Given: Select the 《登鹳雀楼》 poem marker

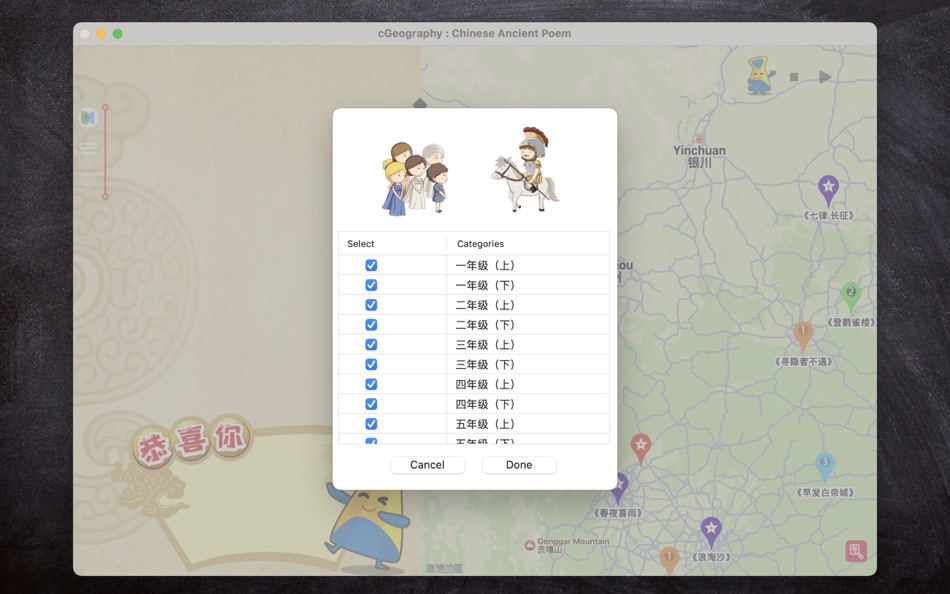Looking at the screenshot, I should pyautogui.click(x=850, y=291).
